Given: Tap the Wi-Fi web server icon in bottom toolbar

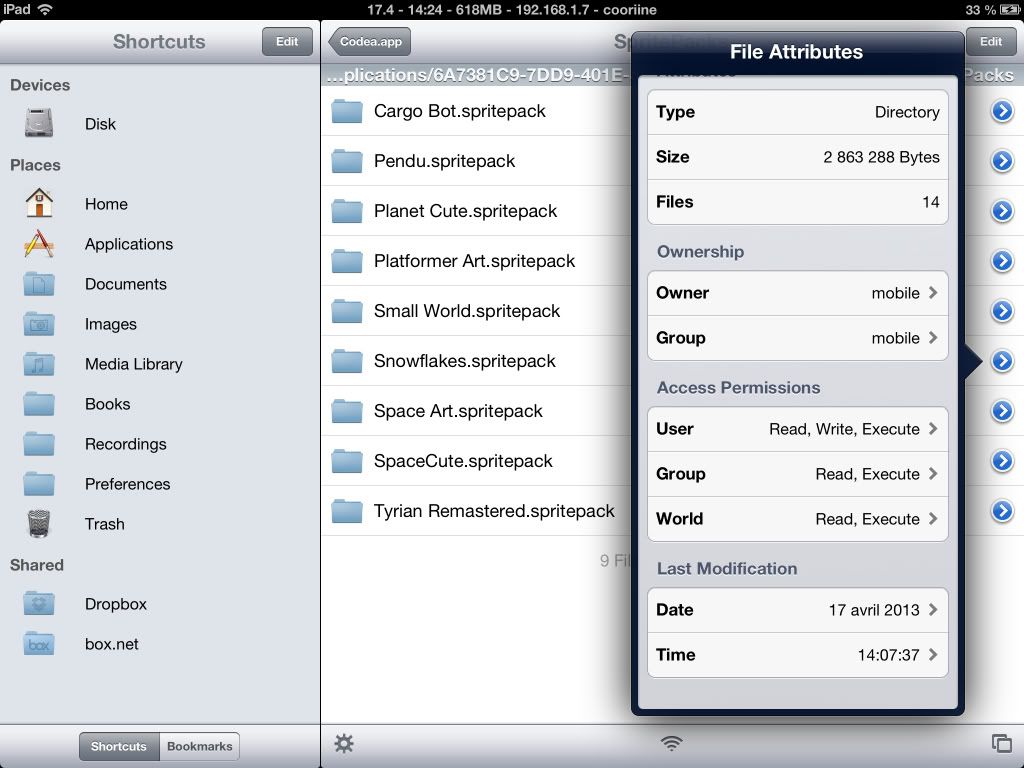Looking at the screenshot, I should (x=671, y=743).
